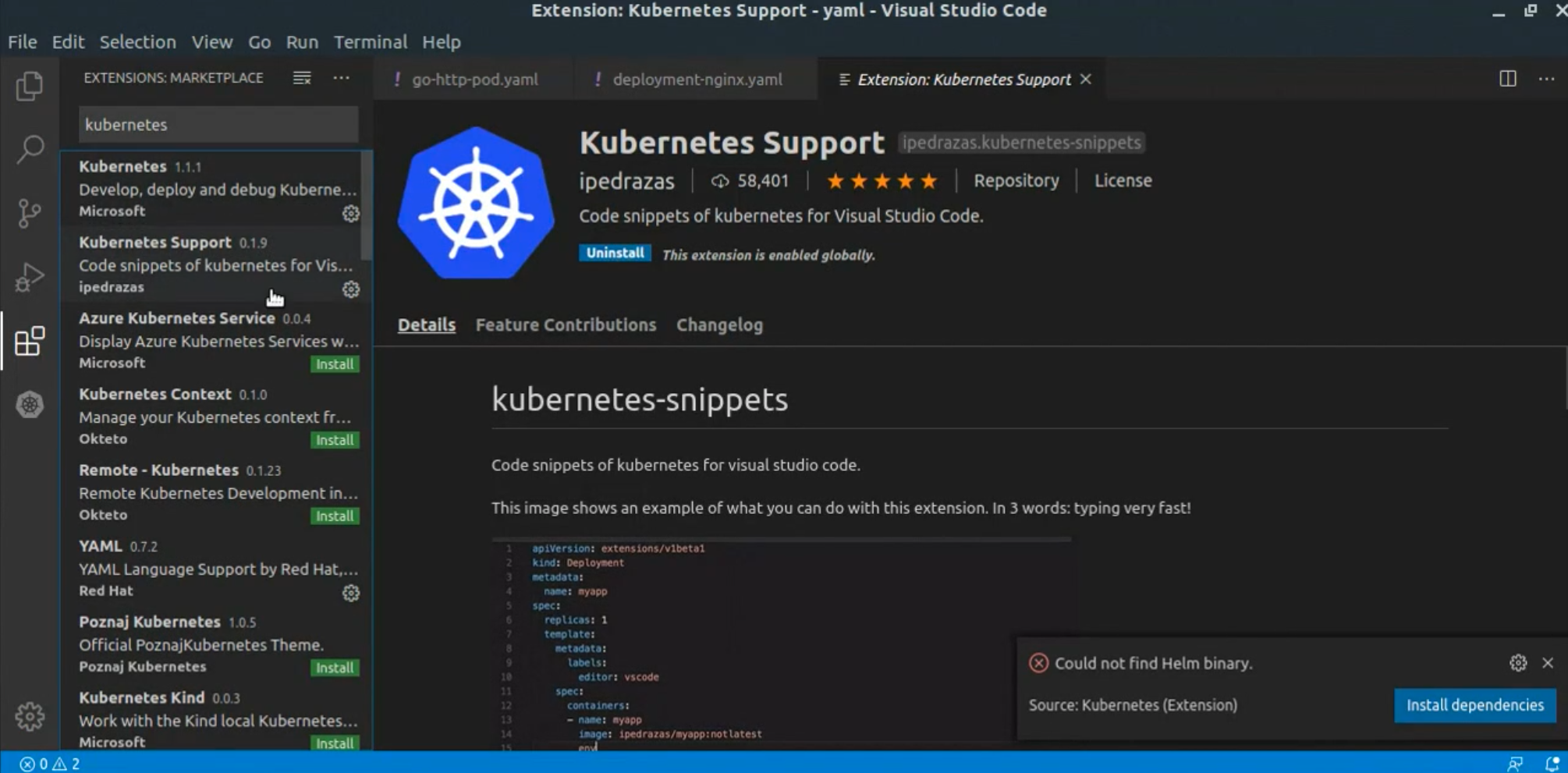The height and width of the screenshot is (773, 1568).
Task: Open the Source Control view
Action: pyautogui.click(x=30, y=213)
